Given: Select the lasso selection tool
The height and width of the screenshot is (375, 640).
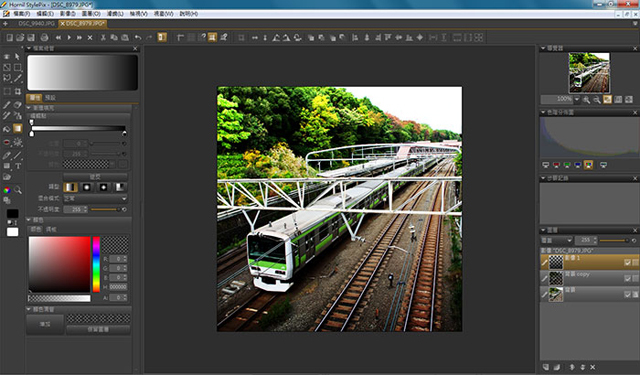Looking at the screenshot, I should pos(7,78).
